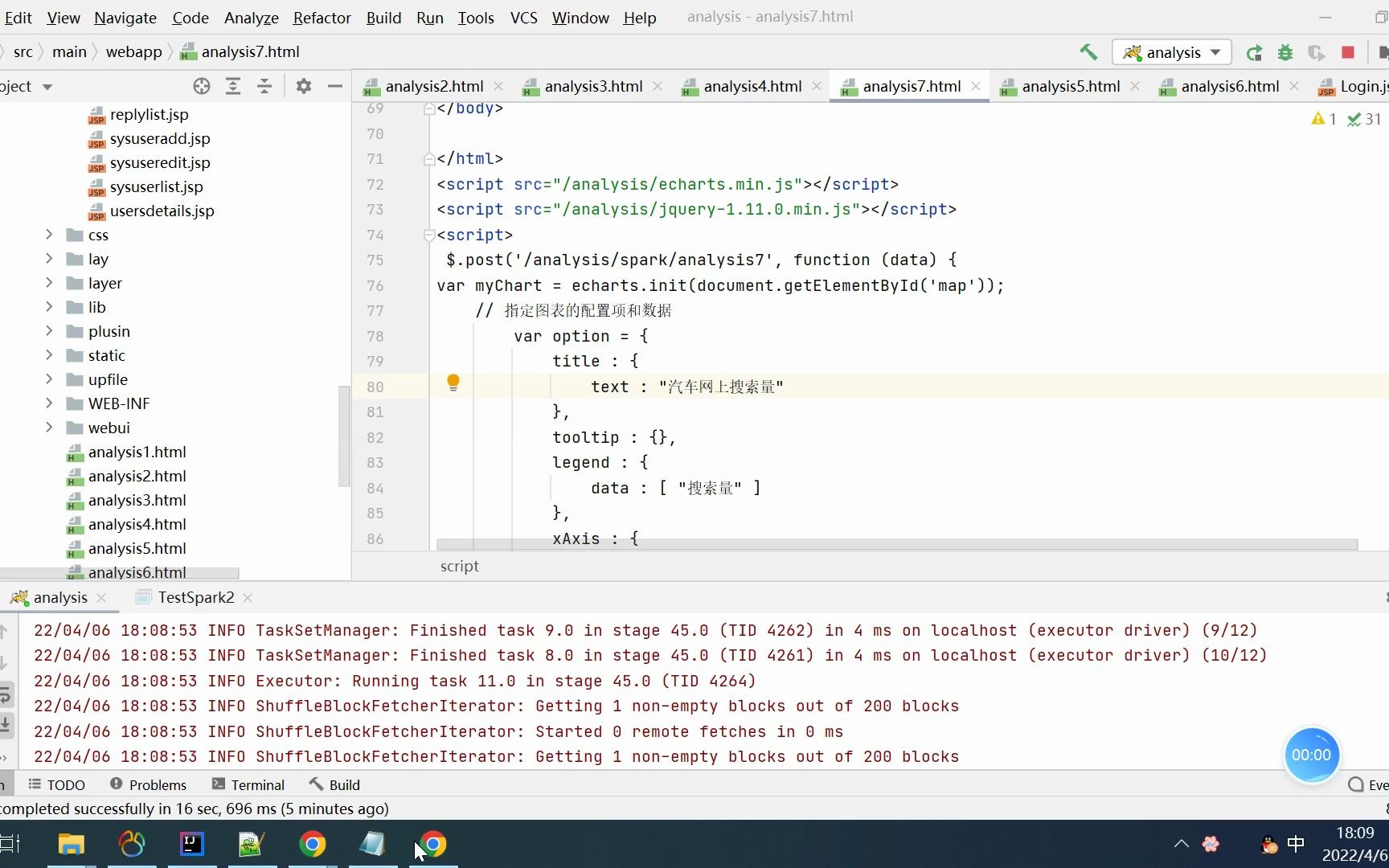Switch to analysis6.html editor tab
The image size is (1389, 868).
(1230, 86)
